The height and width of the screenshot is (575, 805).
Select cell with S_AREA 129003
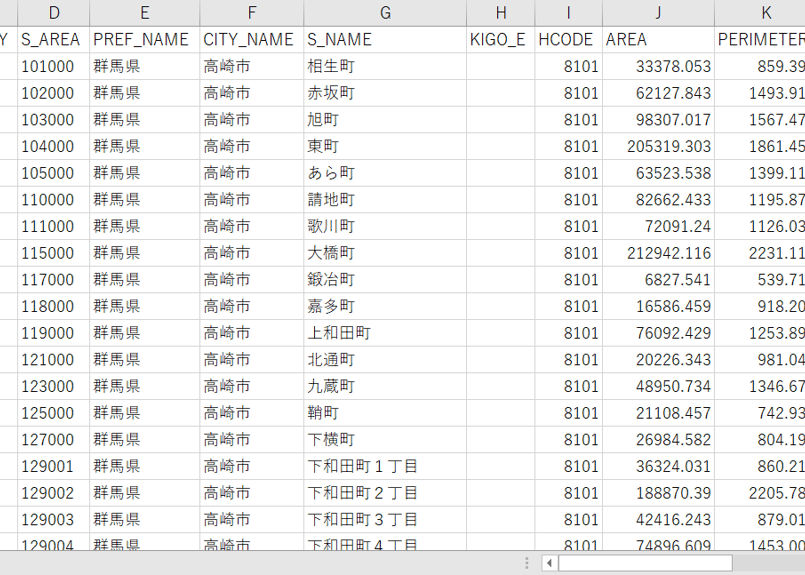[53, 520]
